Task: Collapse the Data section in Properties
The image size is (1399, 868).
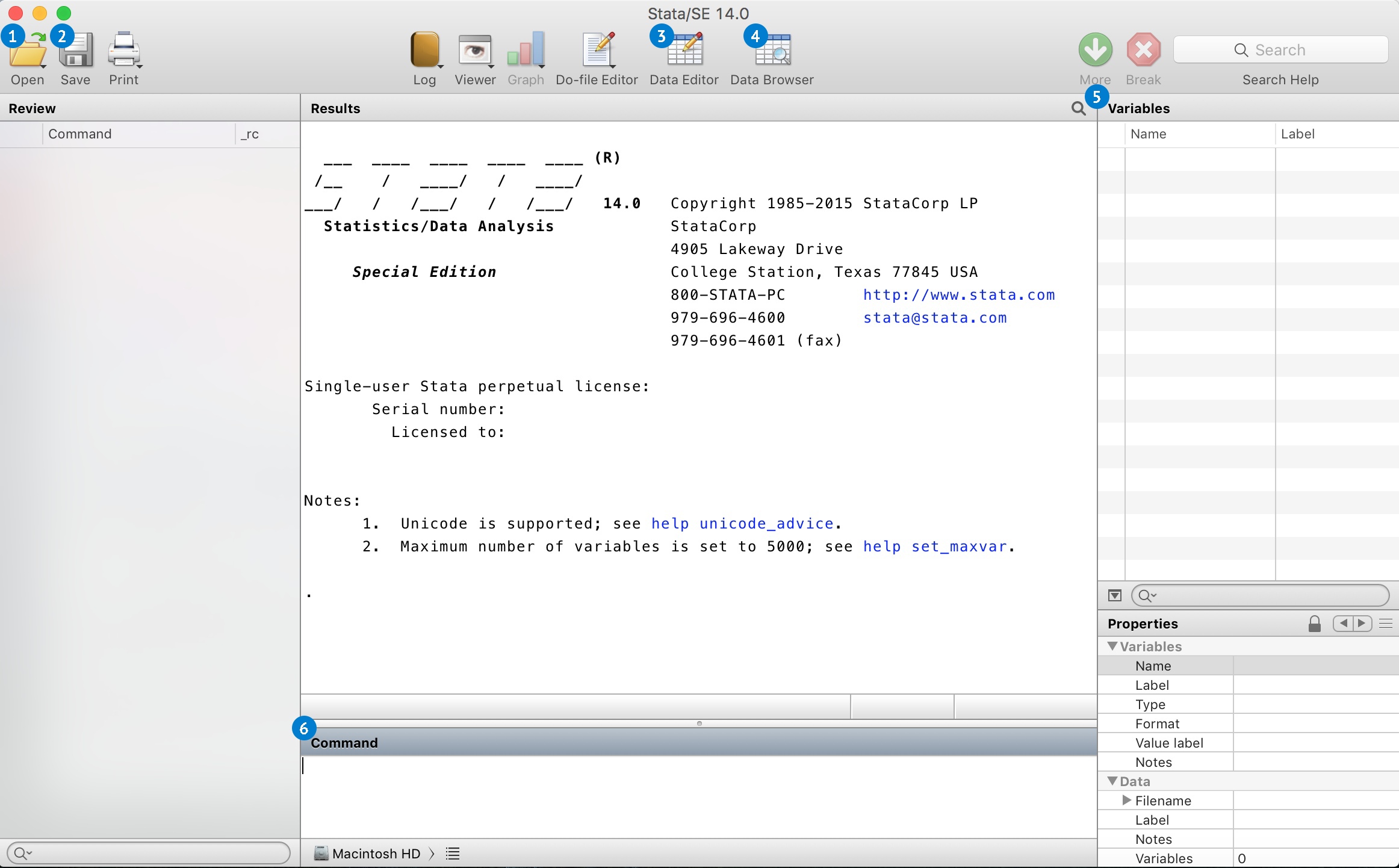Action: (1112, 781)
